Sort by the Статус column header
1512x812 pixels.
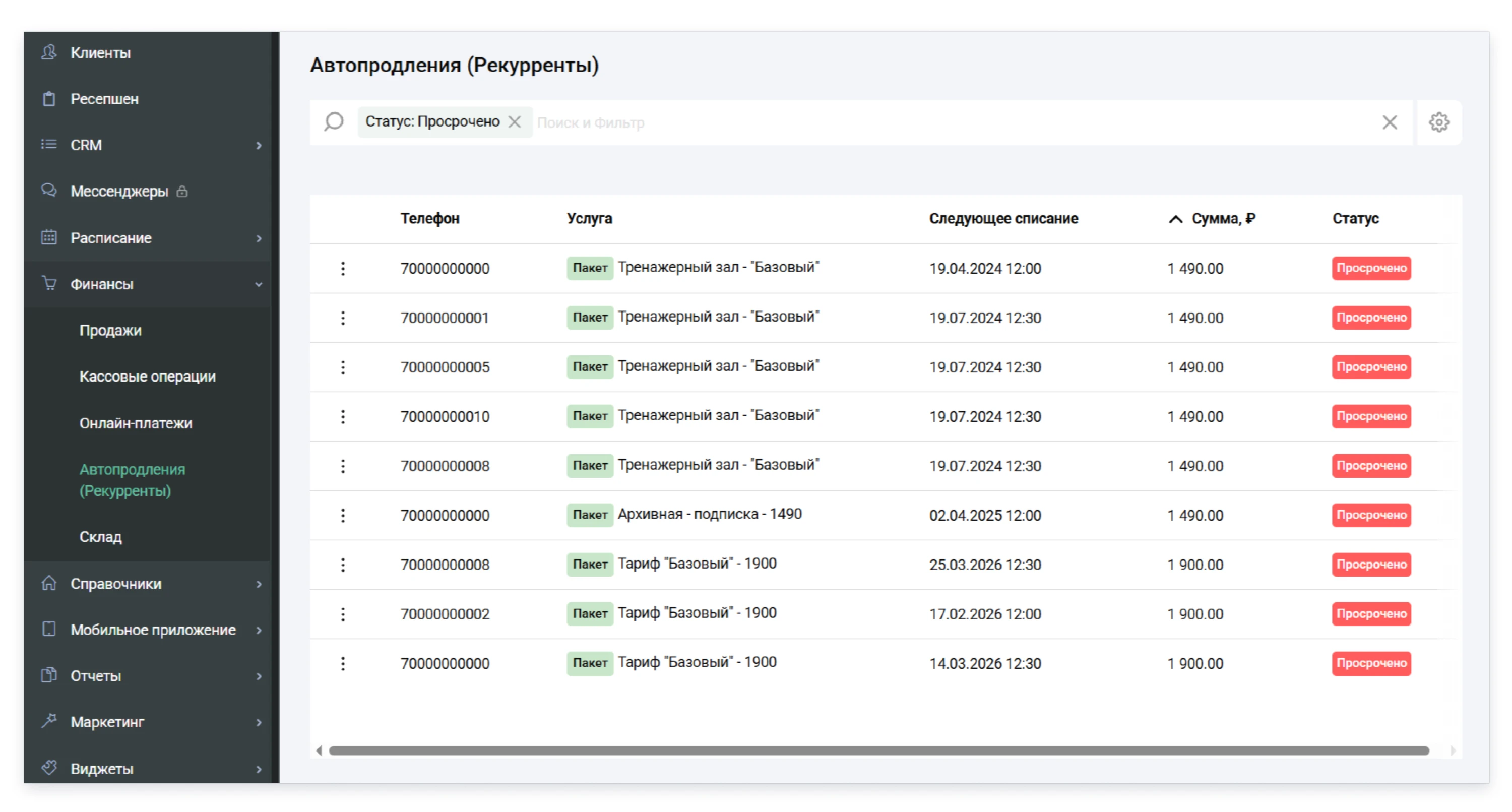[x=1355, y=218]
